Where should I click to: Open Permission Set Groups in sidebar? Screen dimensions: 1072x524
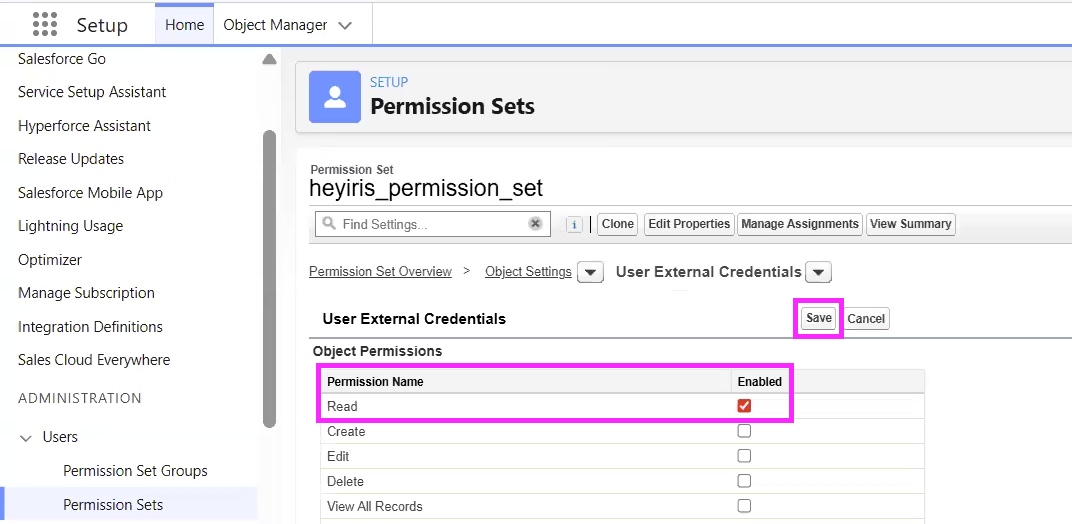tap(135, 471)
